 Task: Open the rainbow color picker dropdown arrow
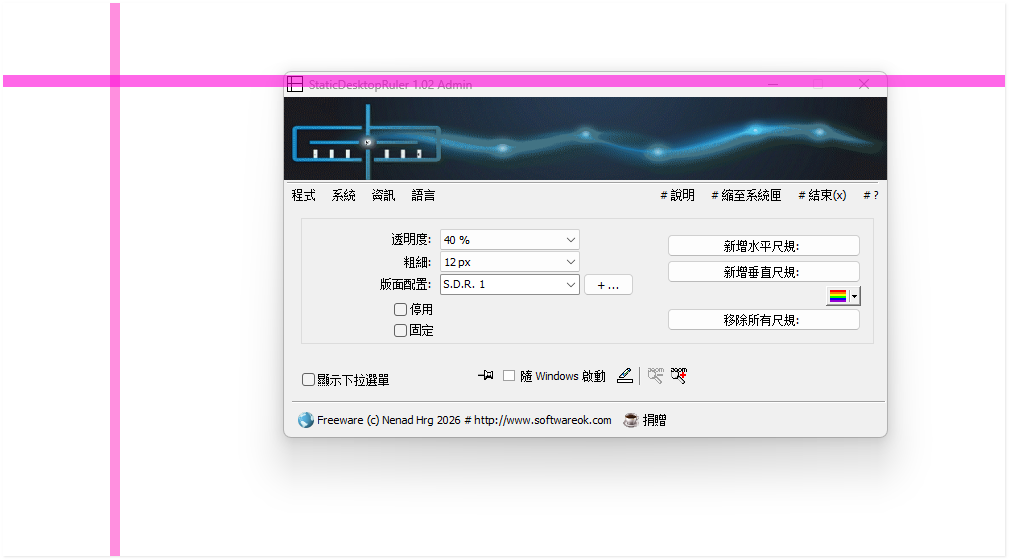point(854,296)
